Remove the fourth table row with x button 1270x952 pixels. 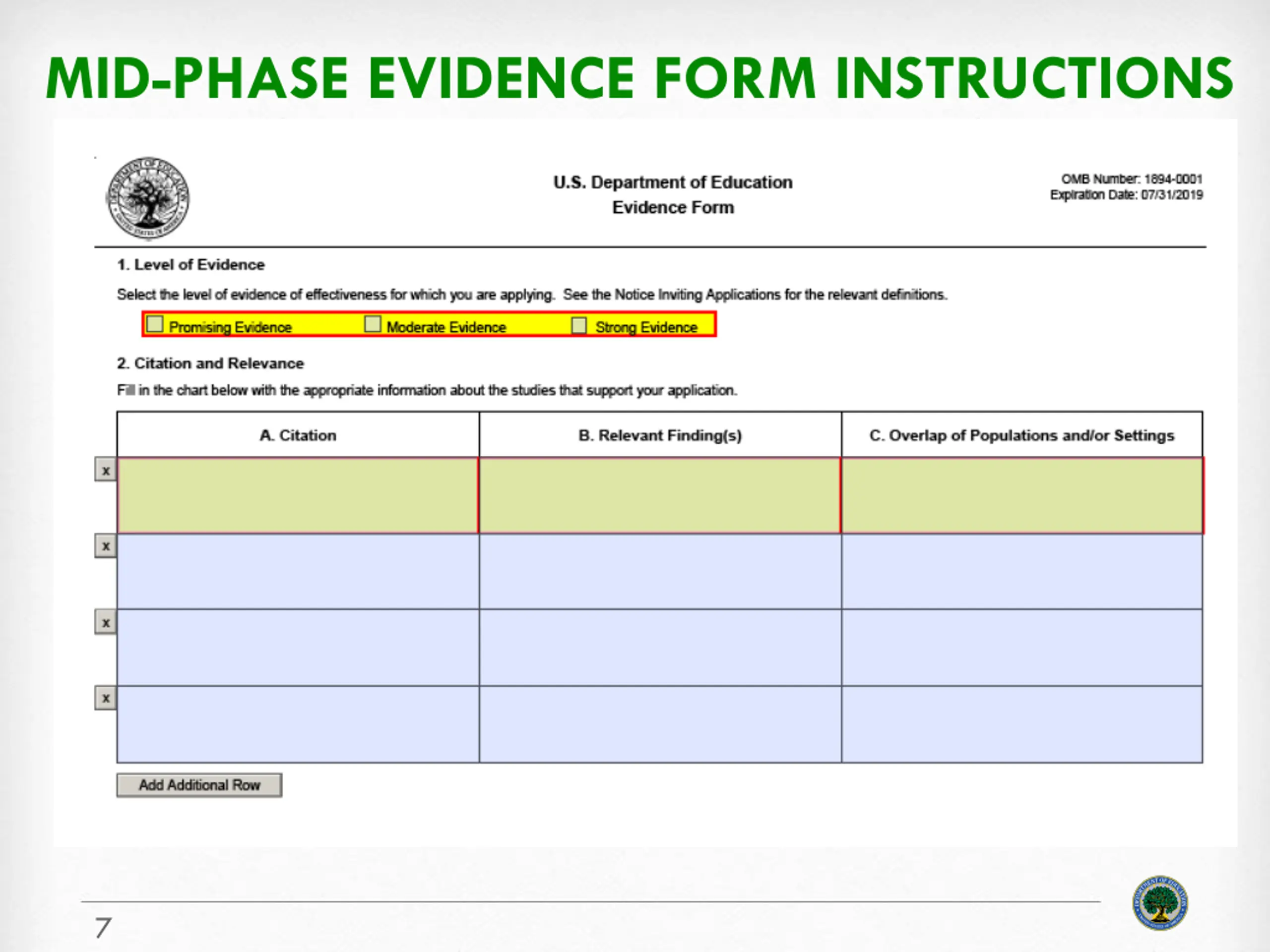(106, 698)
